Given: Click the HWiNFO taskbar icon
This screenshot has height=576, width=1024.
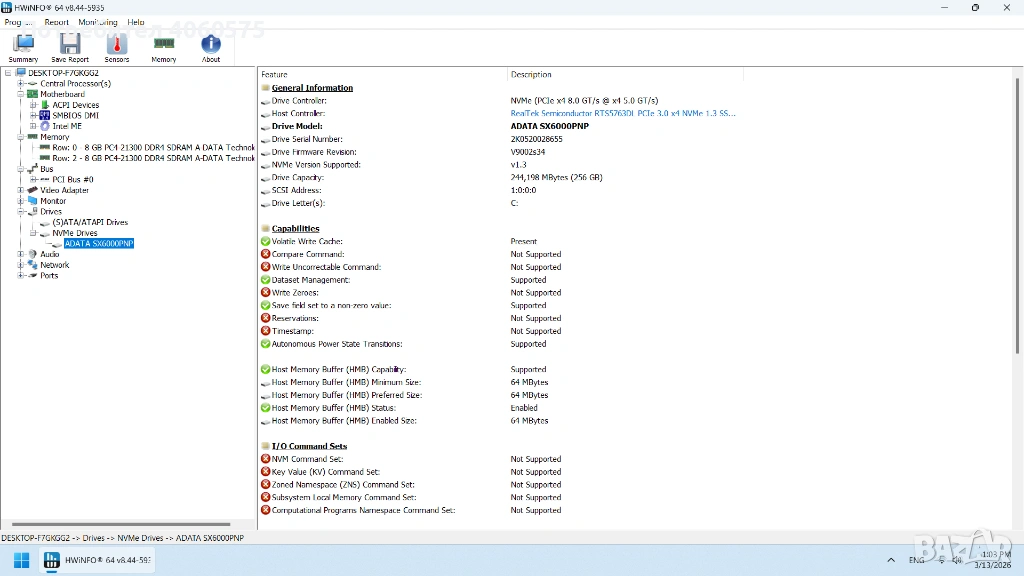Looking at the screenshot, I should pos(97,560).
